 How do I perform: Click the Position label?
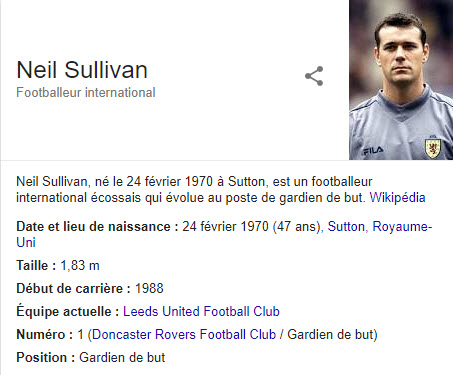click(46, 357)
